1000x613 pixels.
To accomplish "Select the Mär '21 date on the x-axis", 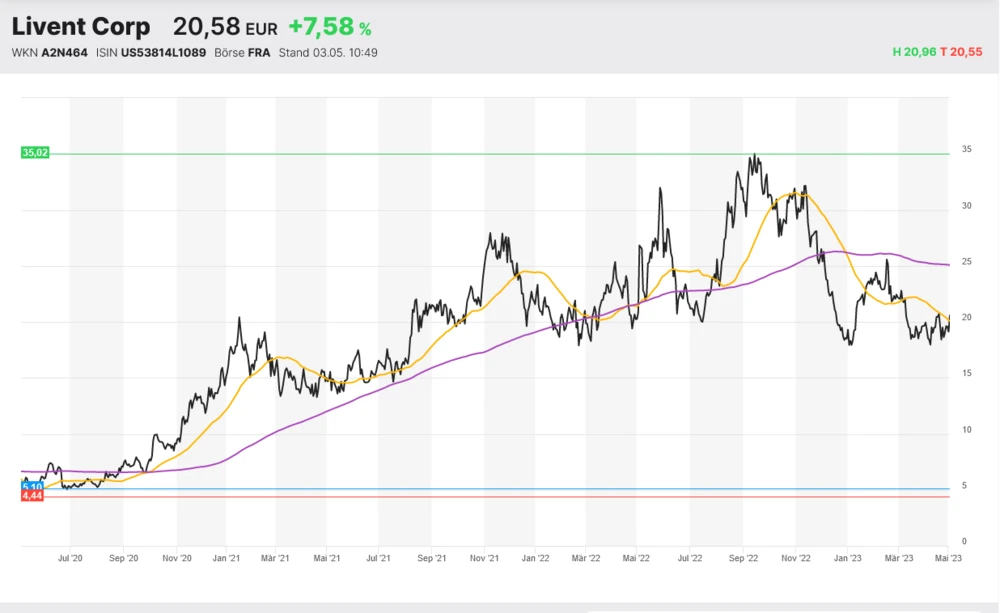I will point(275,560).
